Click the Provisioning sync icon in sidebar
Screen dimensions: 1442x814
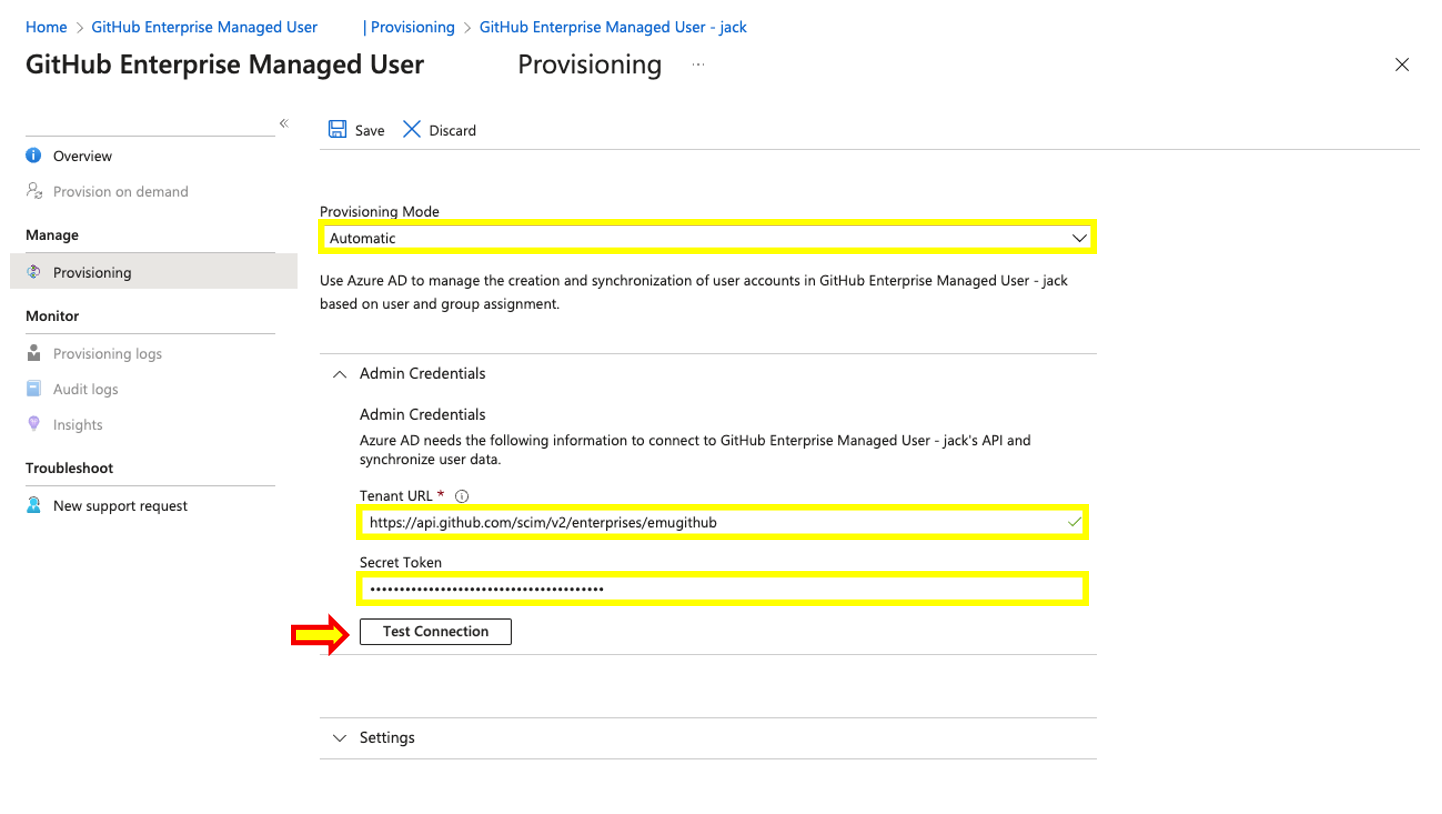point(34,272)
